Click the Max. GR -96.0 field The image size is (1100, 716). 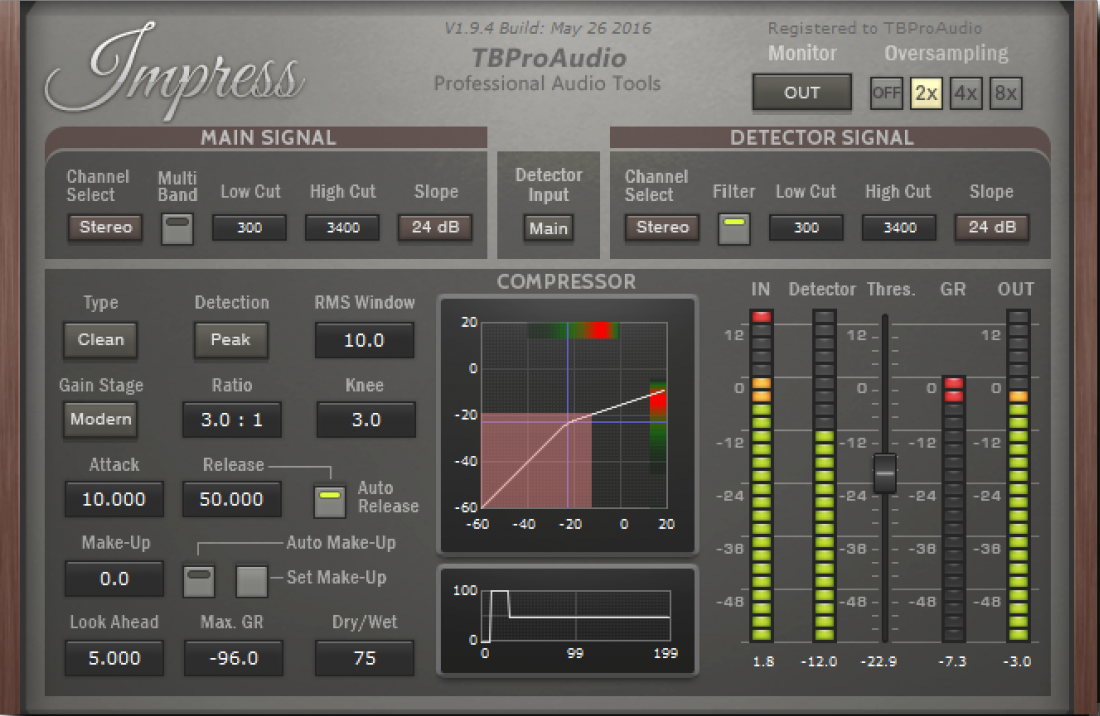coord(234,658)
